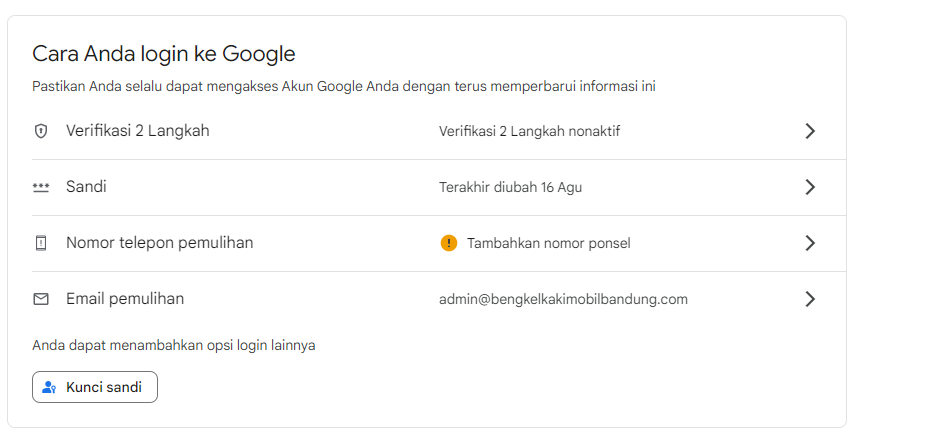Viewport: 943px width, 429px height.
Task: Click the Kunci sandi button
Action: coord(95,387)
